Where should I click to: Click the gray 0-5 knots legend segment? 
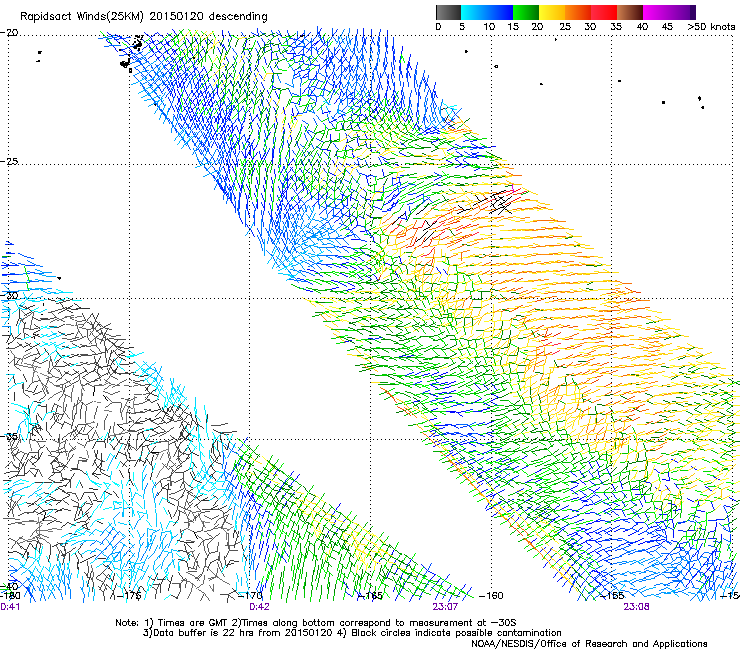(448, 12)
